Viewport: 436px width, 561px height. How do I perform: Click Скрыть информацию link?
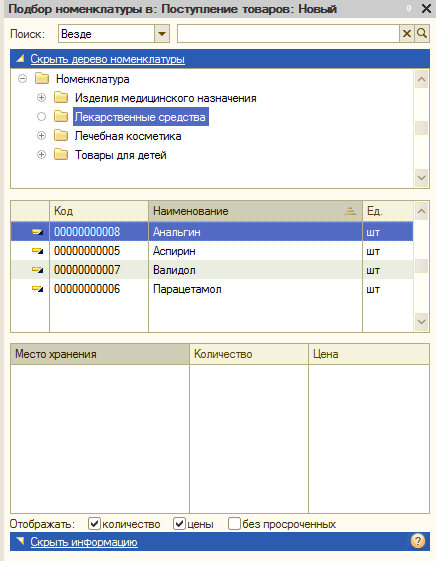84,542
